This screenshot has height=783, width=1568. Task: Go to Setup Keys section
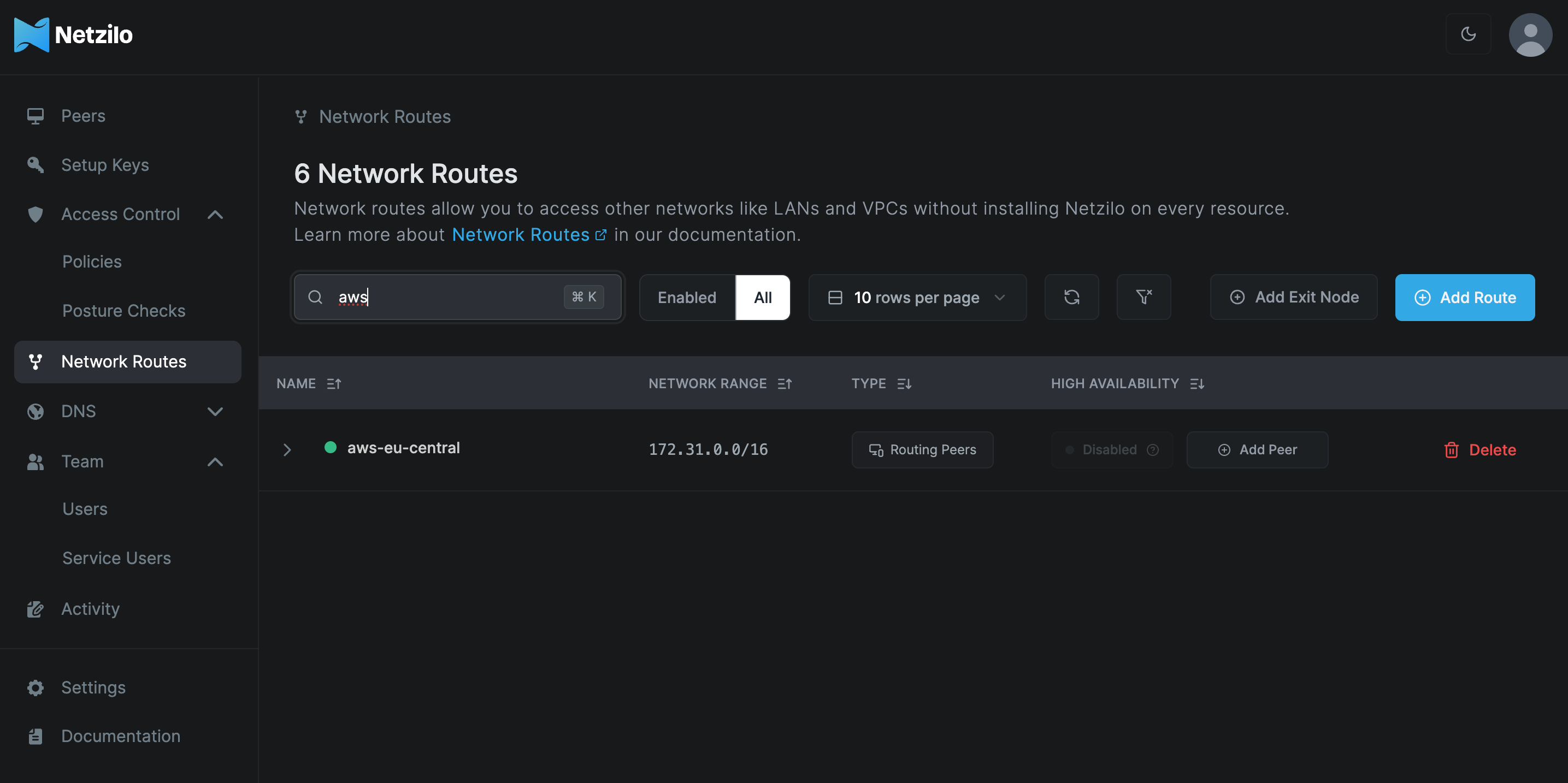pyautogui.click(x=105, y=165)
